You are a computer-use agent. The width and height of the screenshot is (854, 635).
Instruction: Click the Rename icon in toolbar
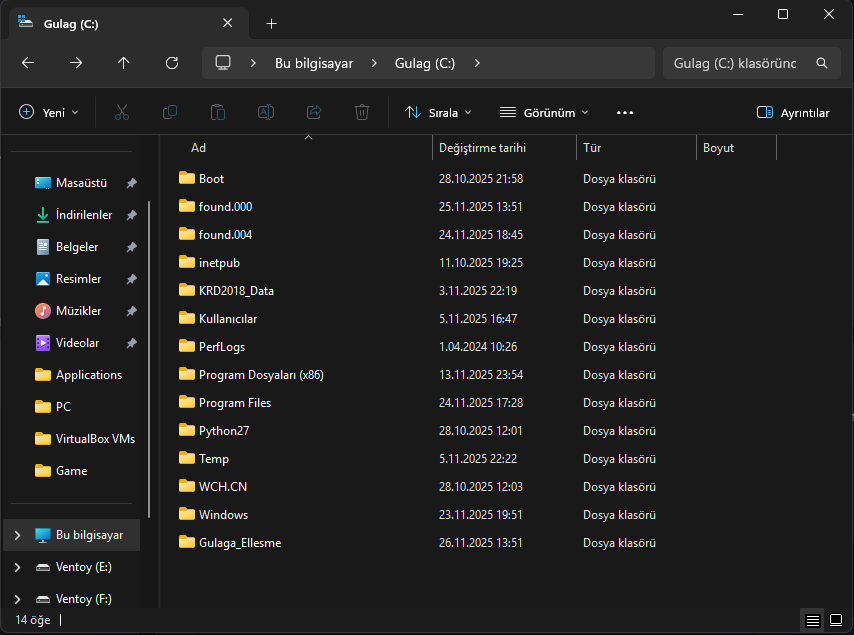(266, 113)
